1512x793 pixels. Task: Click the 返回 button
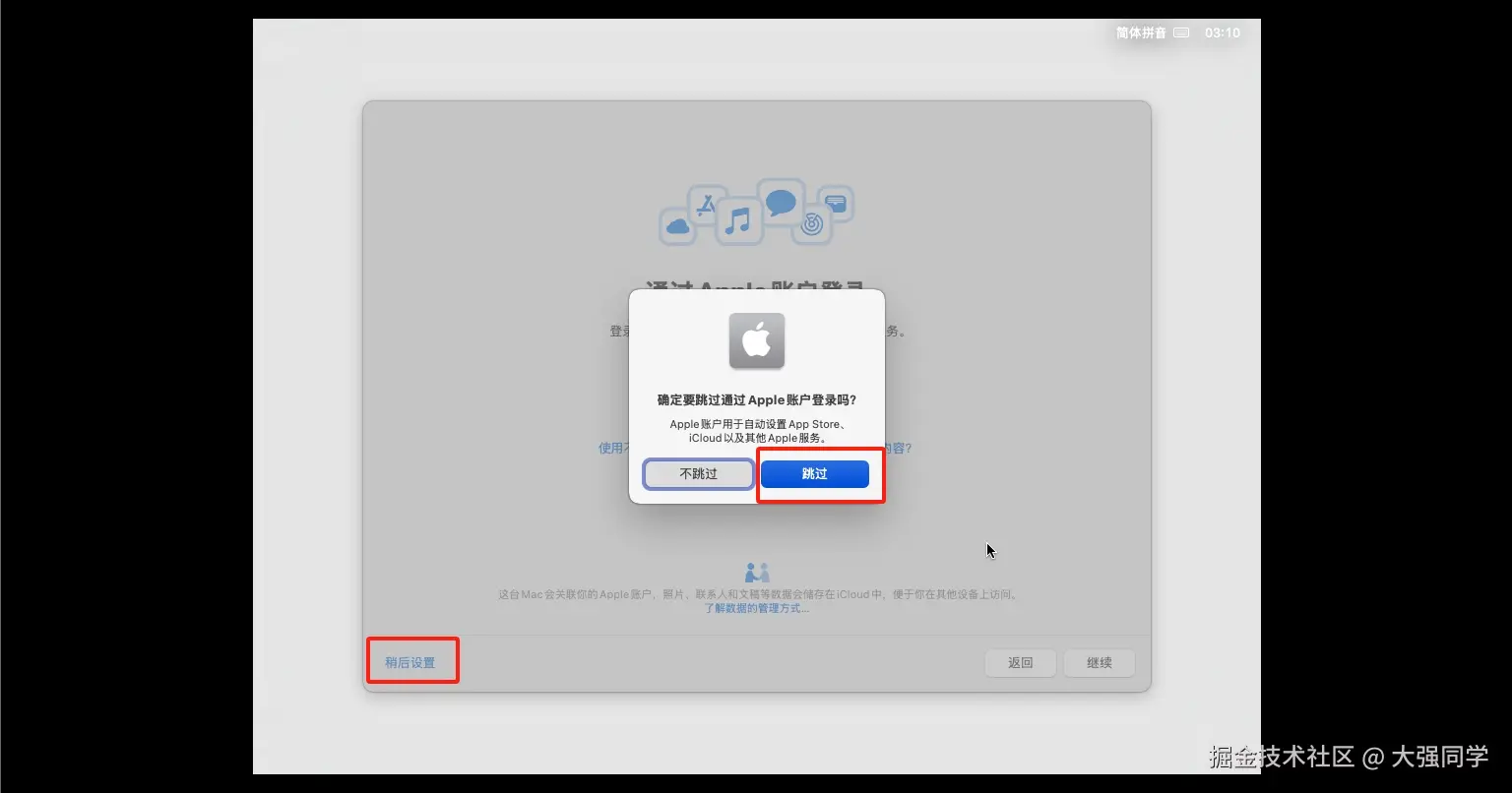pos(1021,663)
